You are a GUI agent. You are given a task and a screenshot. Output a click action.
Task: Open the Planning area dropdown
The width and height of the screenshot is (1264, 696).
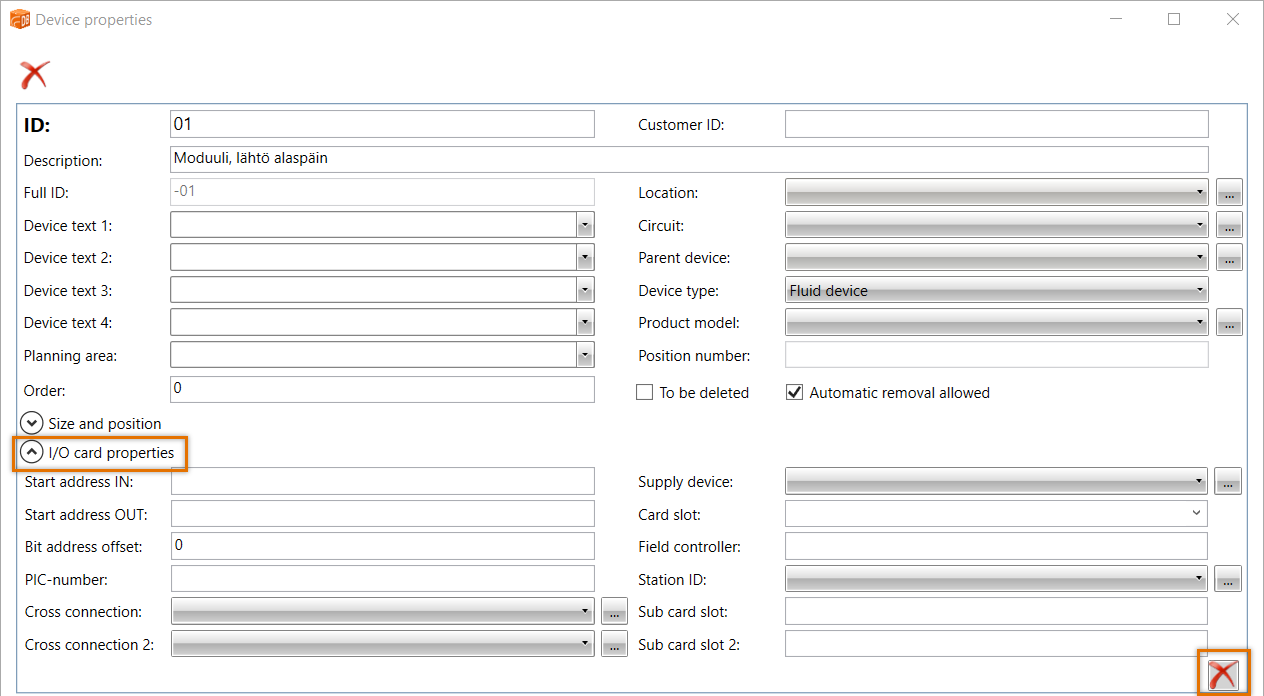coord(585,355)
